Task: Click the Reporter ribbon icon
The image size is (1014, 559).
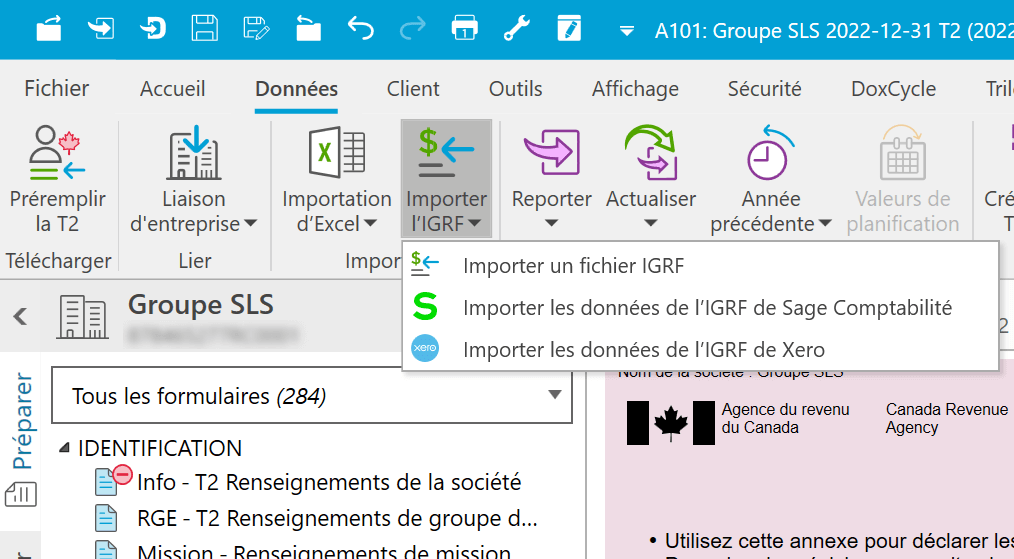Action: 551,153
